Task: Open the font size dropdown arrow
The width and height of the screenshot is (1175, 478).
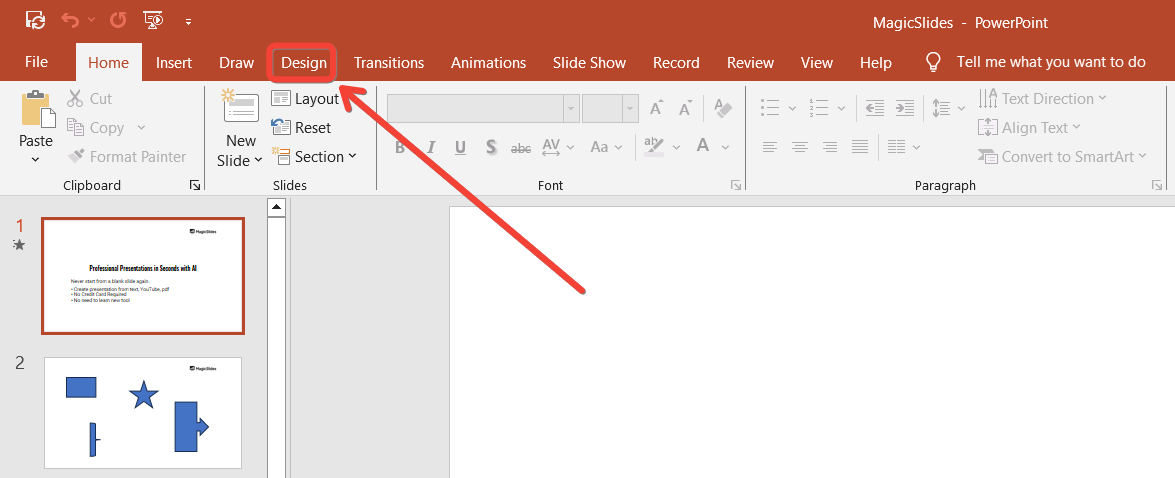Action: [x=629, y=108]
